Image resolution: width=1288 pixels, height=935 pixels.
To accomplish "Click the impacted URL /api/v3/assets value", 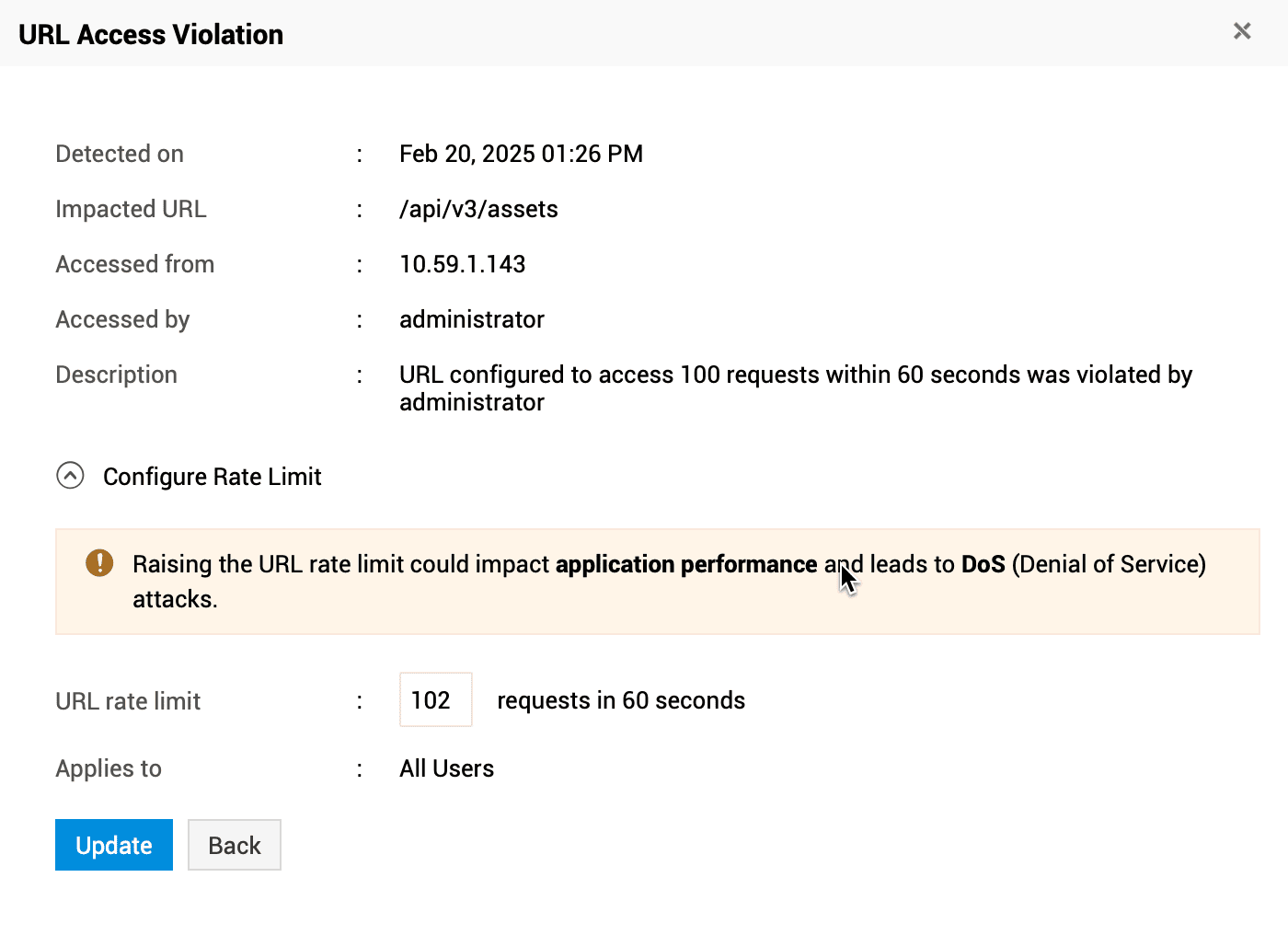I will pyautogui.click(x=478, y=209).
